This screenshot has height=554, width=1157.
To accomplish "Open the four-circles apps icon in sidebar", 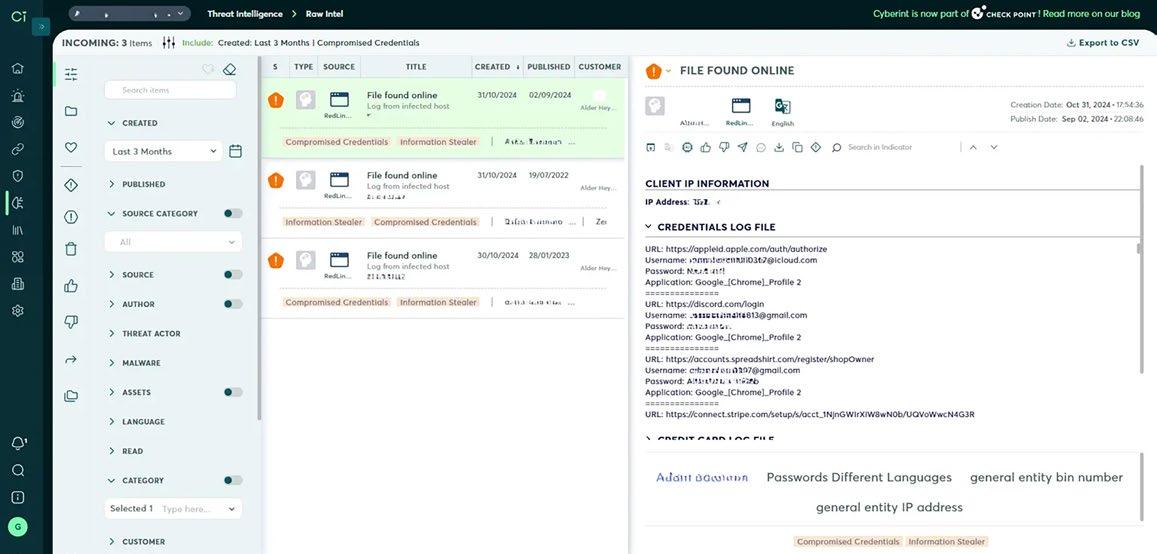I will tap(18, 257).
